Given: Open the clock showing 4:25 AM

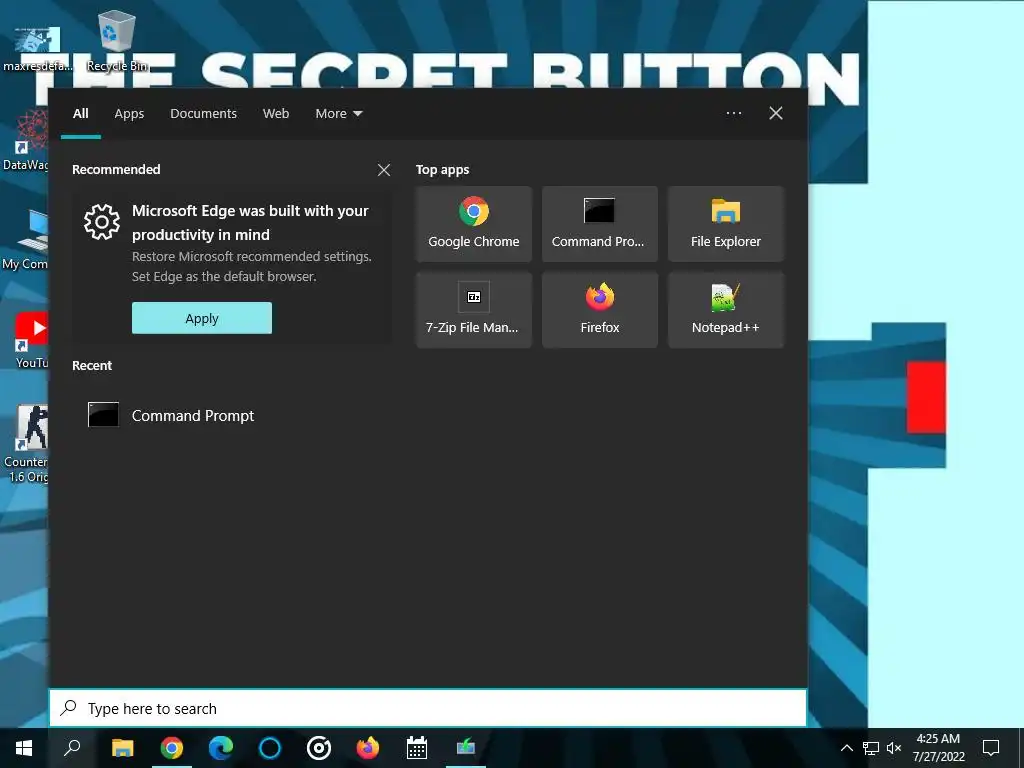Looking at the screenshot, I should point(938,748).
